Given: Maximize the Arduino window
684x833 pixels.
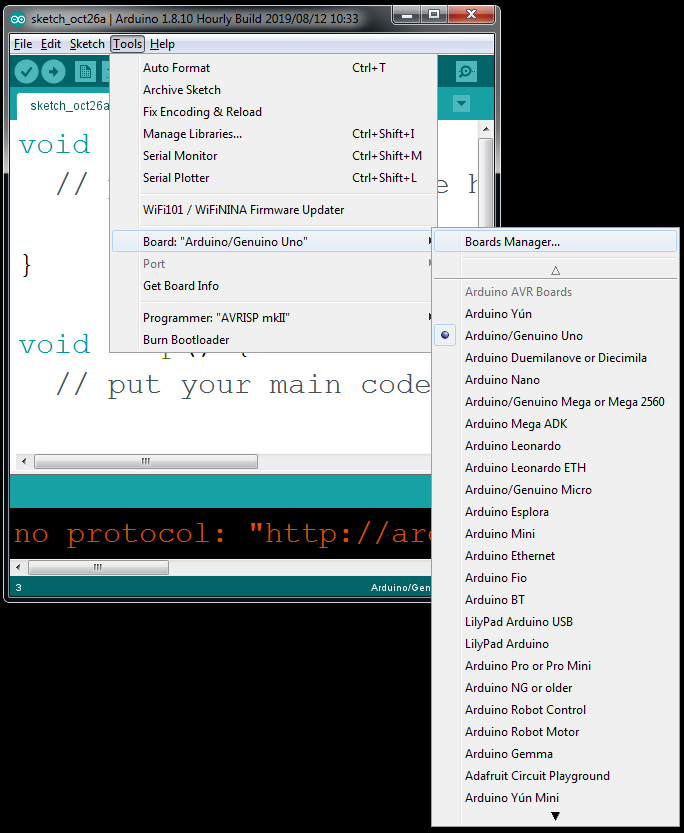Looking at the screenshot, I should [434, 15].
